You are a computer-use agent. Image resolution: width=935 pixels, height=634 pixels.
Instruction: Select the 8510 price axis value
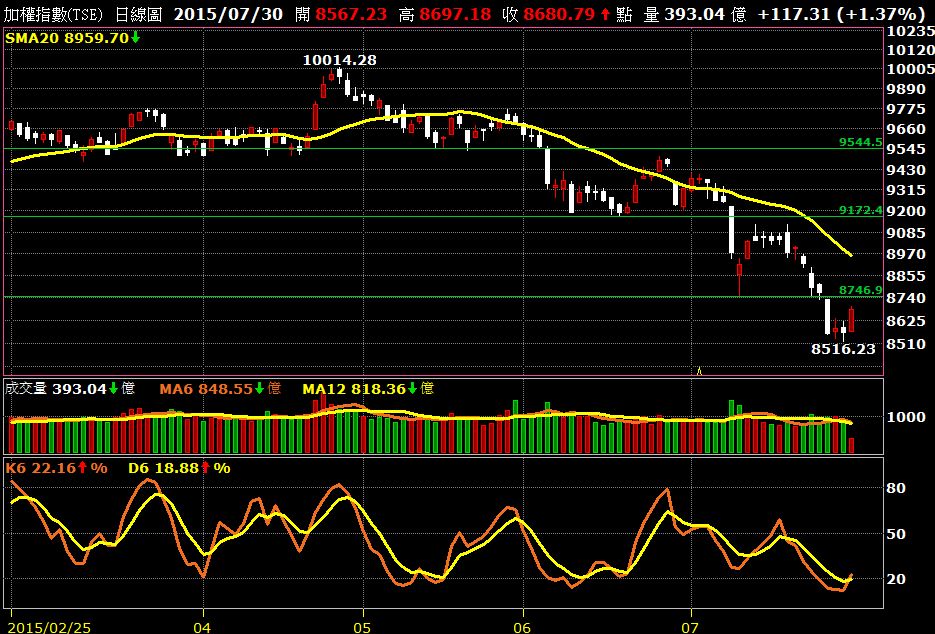point(906,344)
